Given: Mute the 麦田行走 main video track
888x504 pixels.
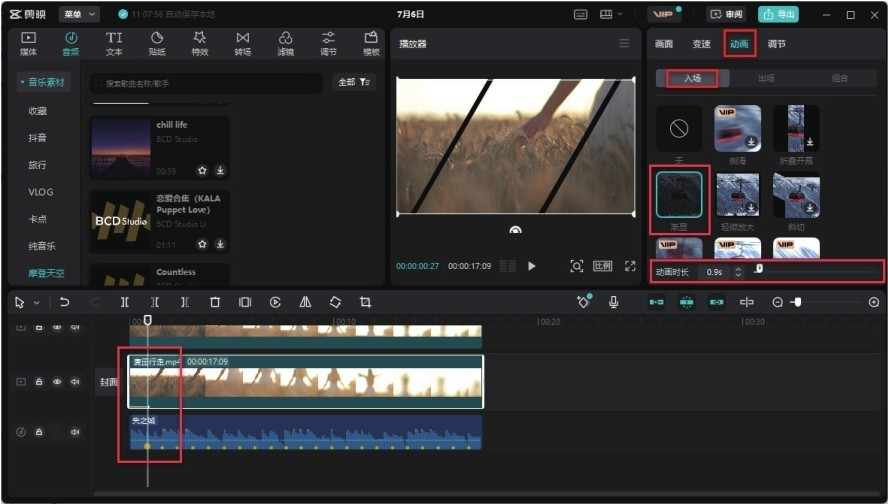Looking at the screenshot, I should 75,382.
